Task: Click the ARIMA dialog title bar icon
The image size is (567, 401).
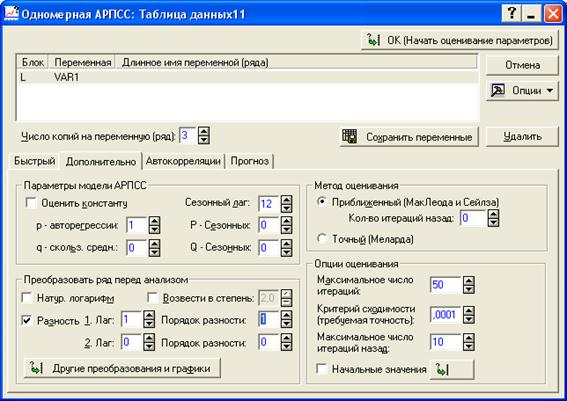Action: (11, 13)
